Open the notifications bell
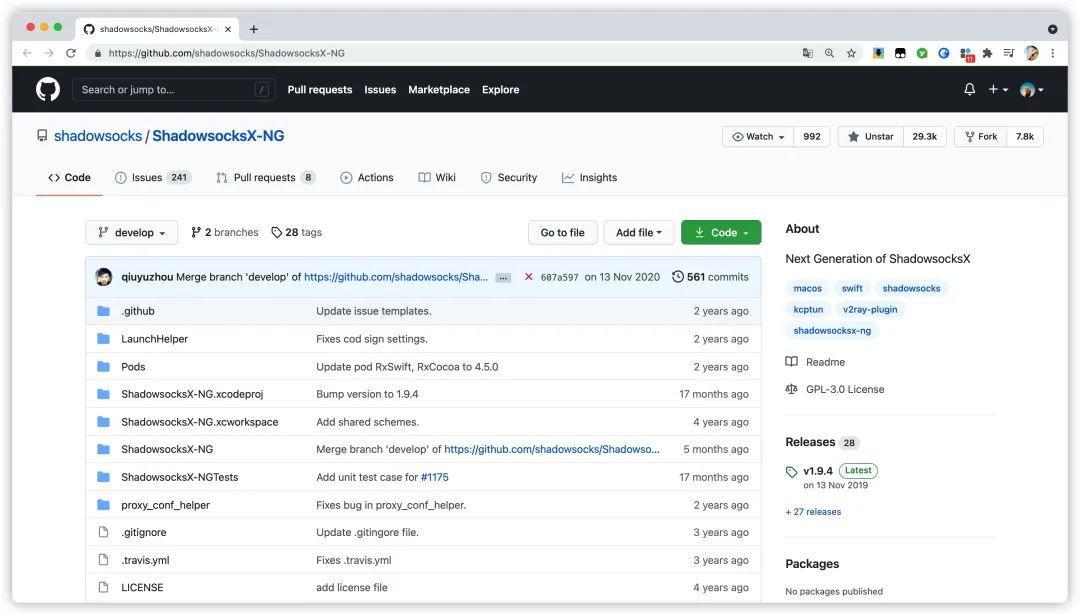 click(x=969, y=90)
